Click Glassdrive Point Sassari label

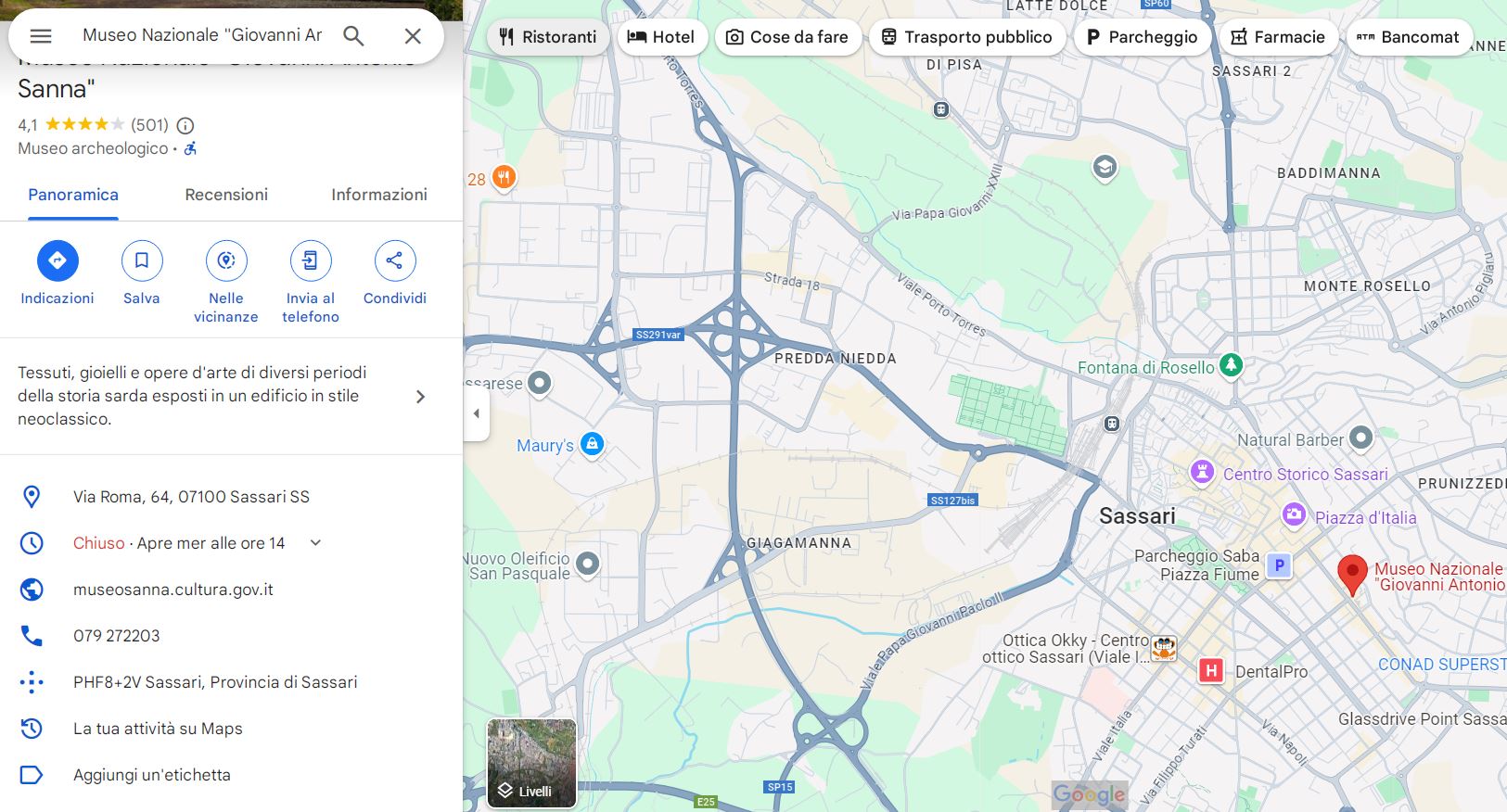pyautogui.click(x=1423, y=718)
